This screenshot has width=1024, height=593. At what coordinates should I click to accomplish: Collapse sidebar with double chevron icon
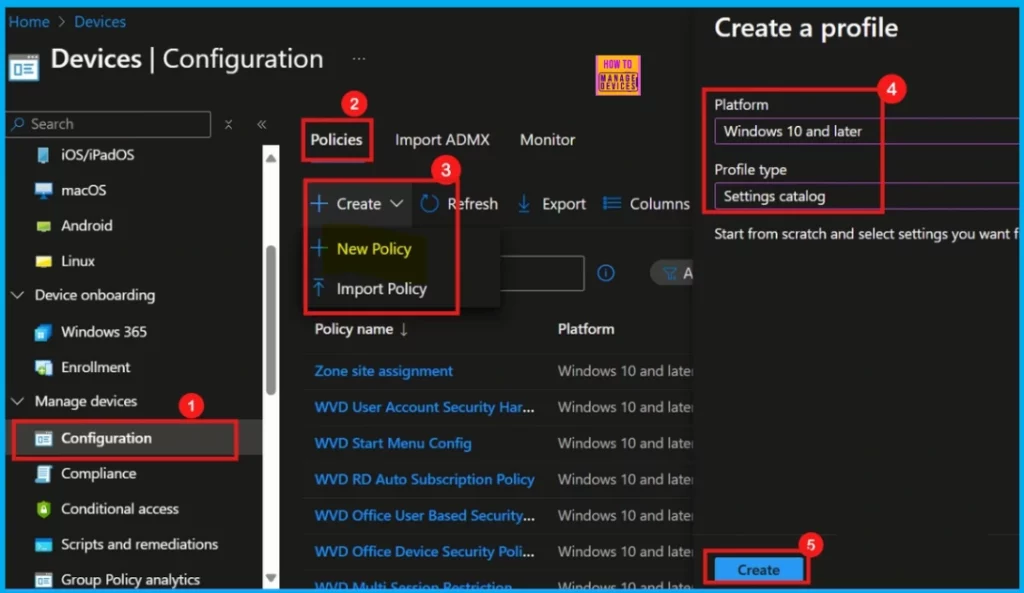tap(262, 124)
